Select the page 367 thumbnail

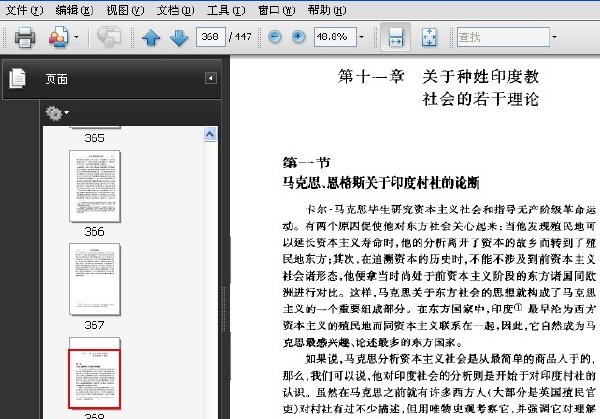coord(95,279)
